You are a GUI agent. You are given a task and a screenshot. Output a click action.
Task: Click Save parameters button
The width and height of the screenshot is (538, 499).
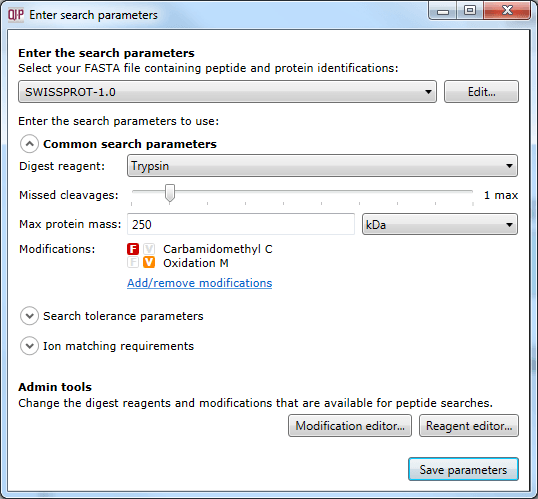pos(463,469)
